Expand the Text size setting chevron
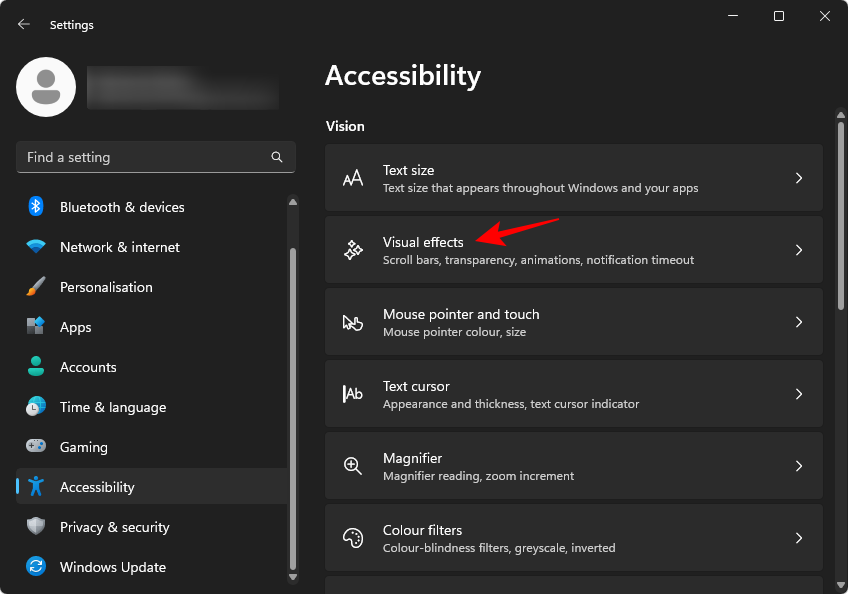This screenshot has width=848, height=594. pyautogui.click(x=799, y=178)
